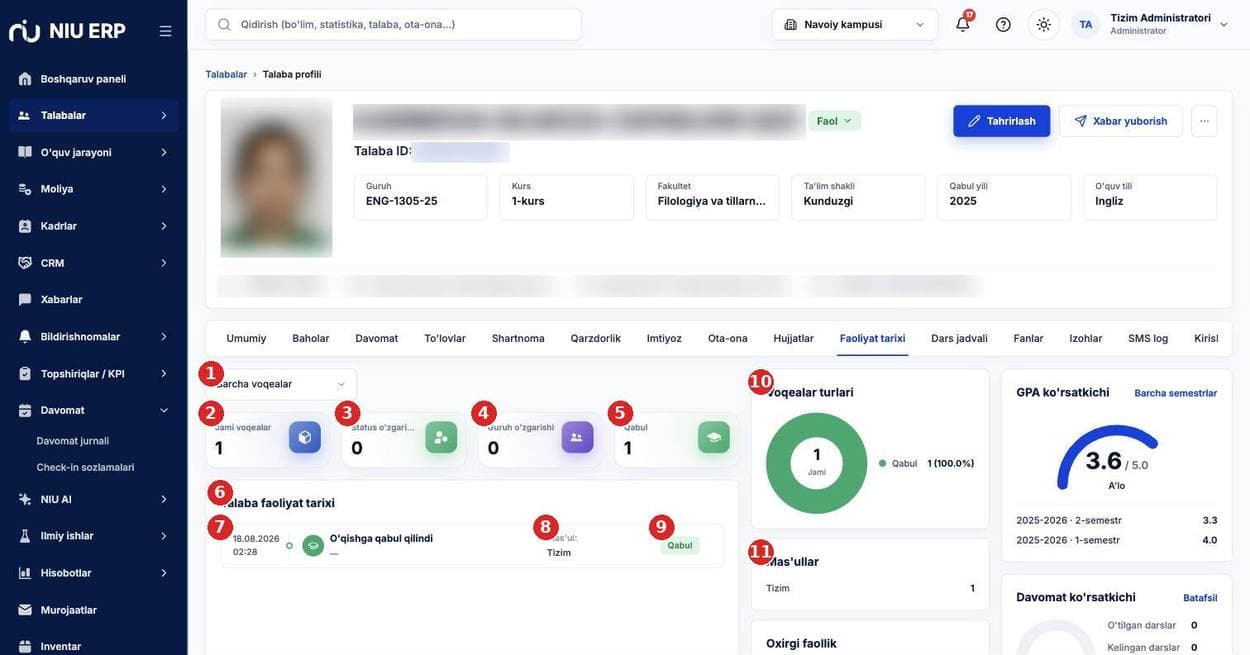Switch to the To'lovlar tab
Screen dimensions: 1250x655
pyautogui.click(x=445, y=338)
